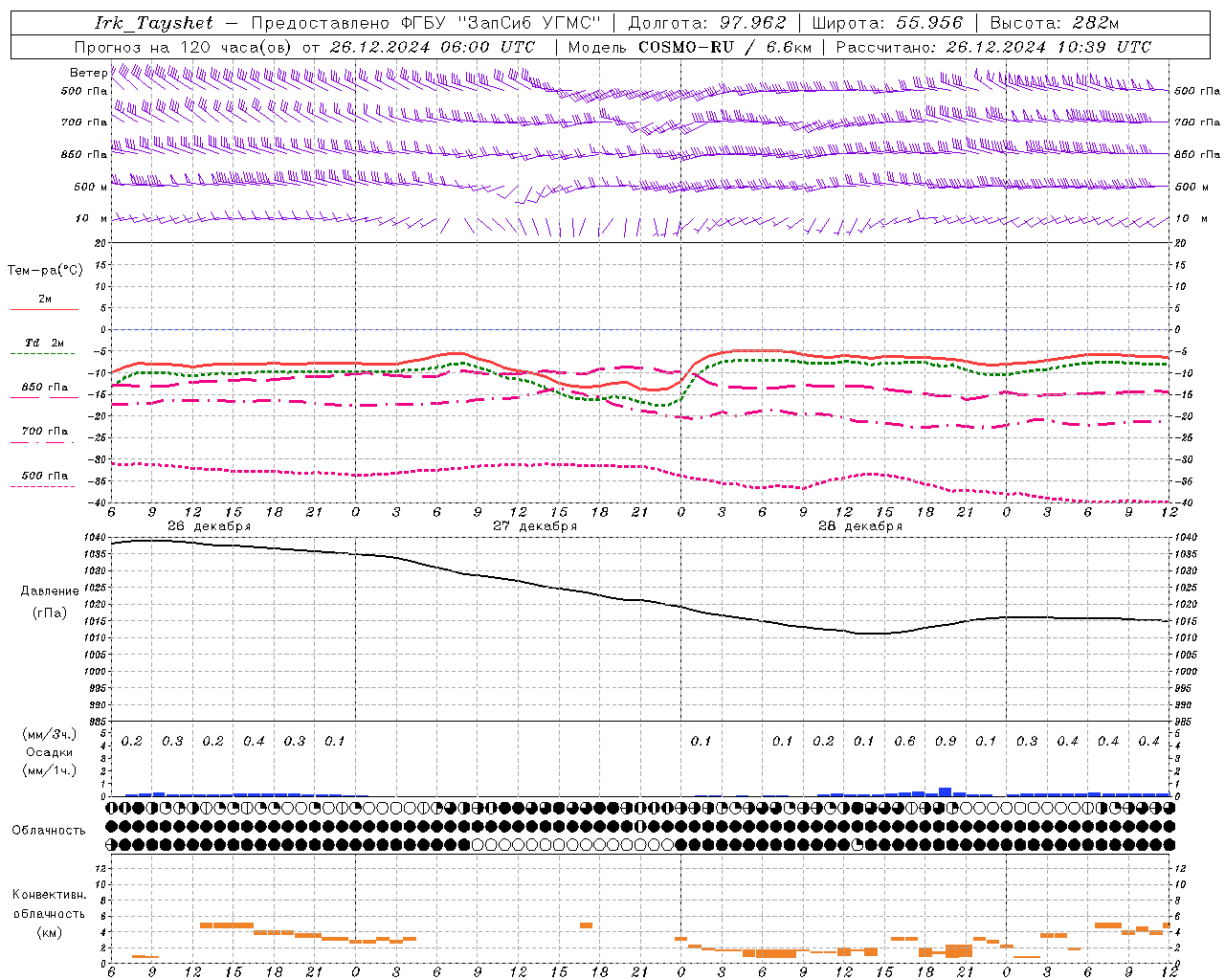
Task: Click the Рассчитано: 26.12.2024 10:39 UTC timestamp
Action: coord(993,47)
